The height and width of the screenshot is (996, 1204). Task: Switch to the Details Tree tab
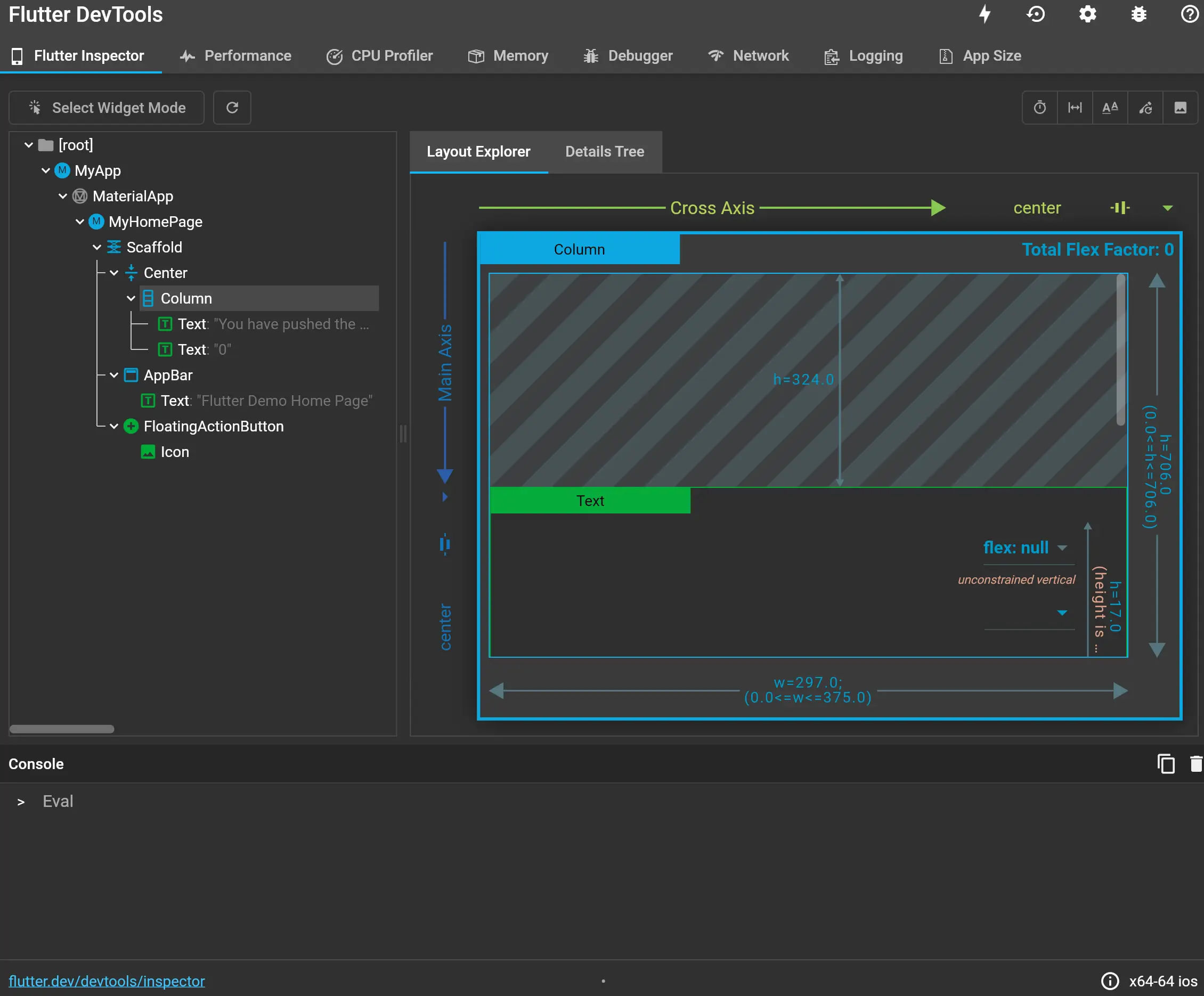coord(604,152)
